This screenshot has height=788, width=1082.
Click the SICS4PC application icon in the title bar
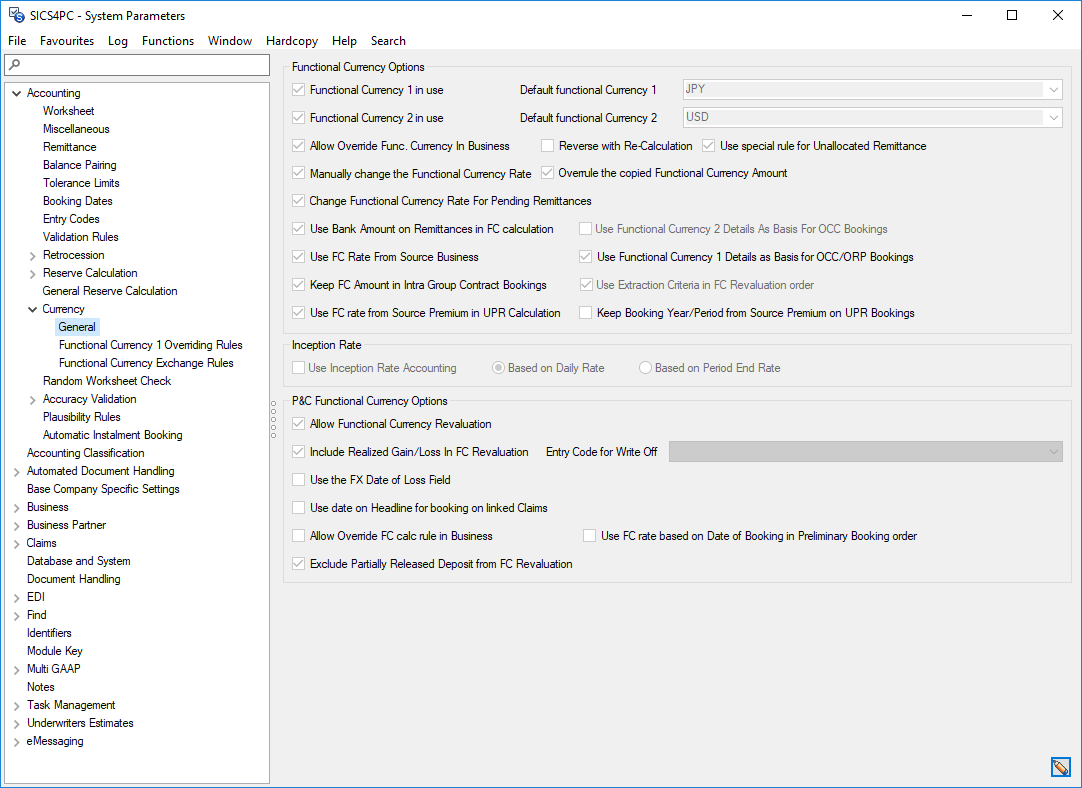click(x=14, y=15)
